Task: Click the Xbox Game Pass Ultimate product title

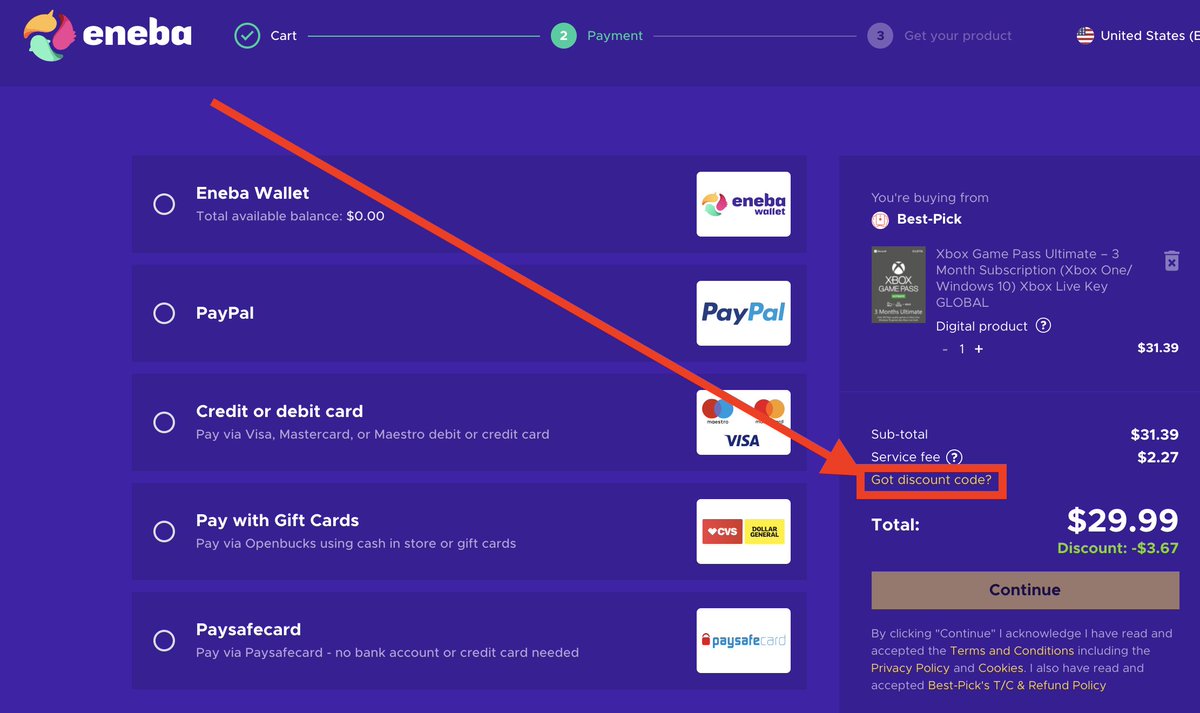Action: (1034, 278)
